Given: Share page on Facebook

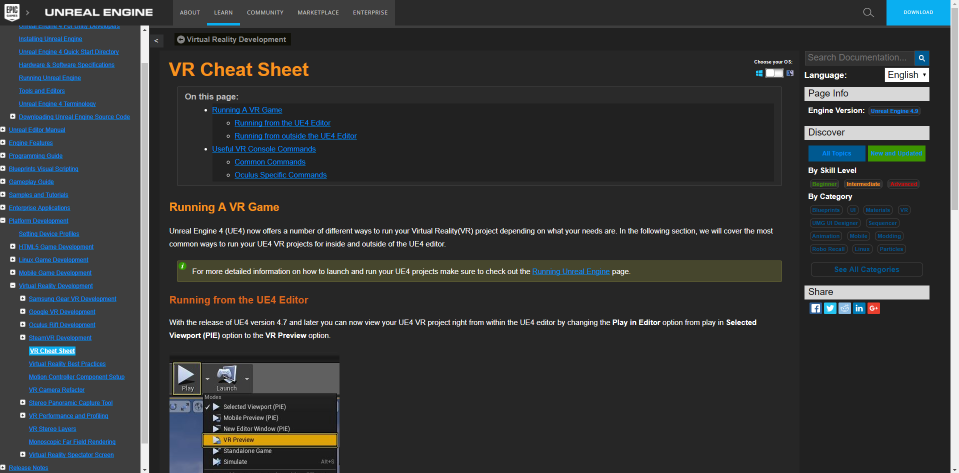Looking at the screenshot, I should coord(815,308).
